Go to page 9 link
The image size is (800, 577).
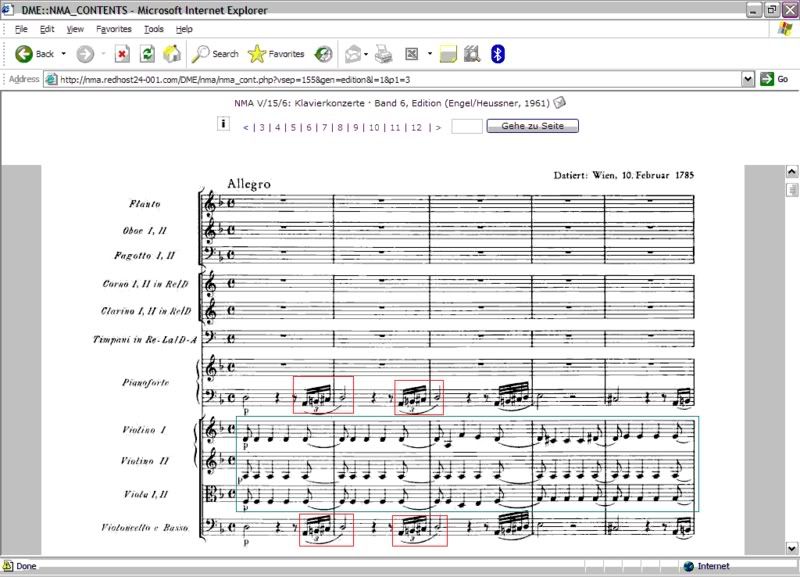[356, 128]
